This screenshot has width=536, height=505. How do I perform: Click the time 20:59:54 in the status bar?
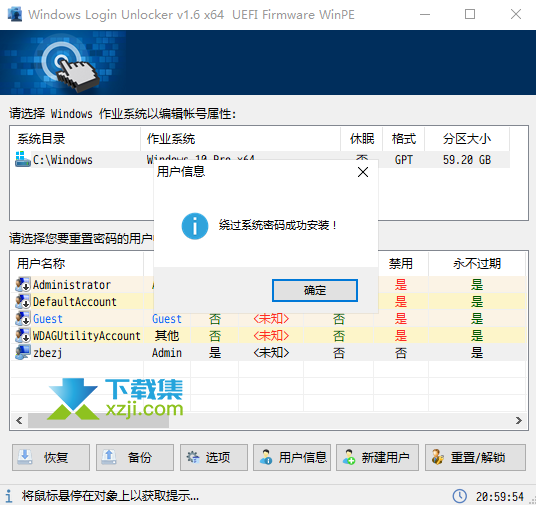[500, 496]
